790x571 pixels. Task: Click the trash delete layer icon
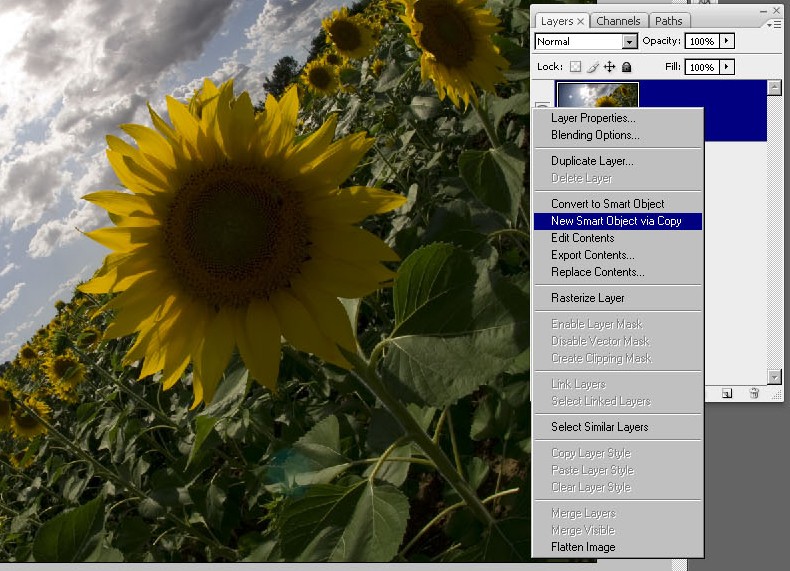(x=754, y=394)
